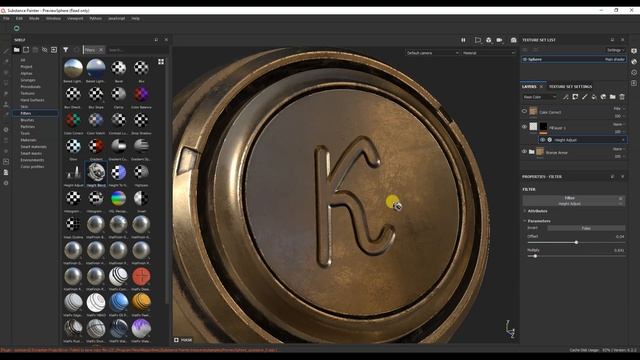
Task: Select the Height Blend filter thumbnail
Action: pos(96,174)
